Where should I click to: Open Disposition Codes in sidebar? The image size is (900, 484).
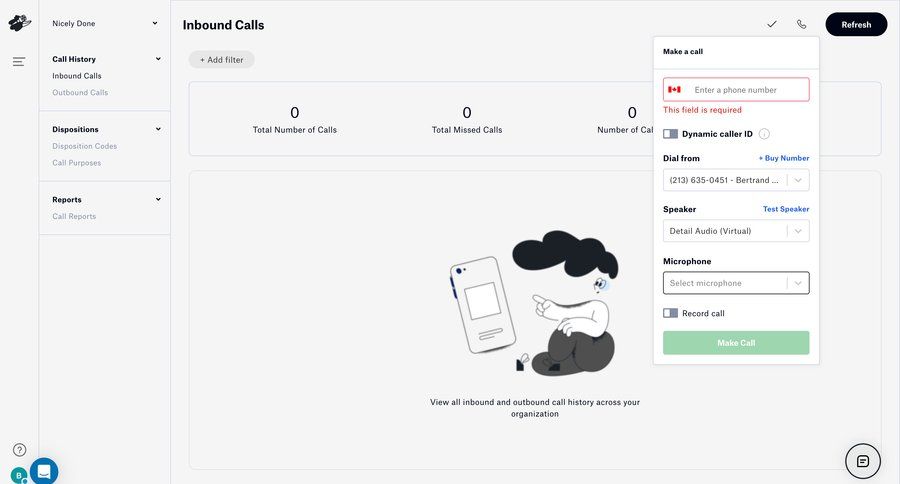coord(85,146)
